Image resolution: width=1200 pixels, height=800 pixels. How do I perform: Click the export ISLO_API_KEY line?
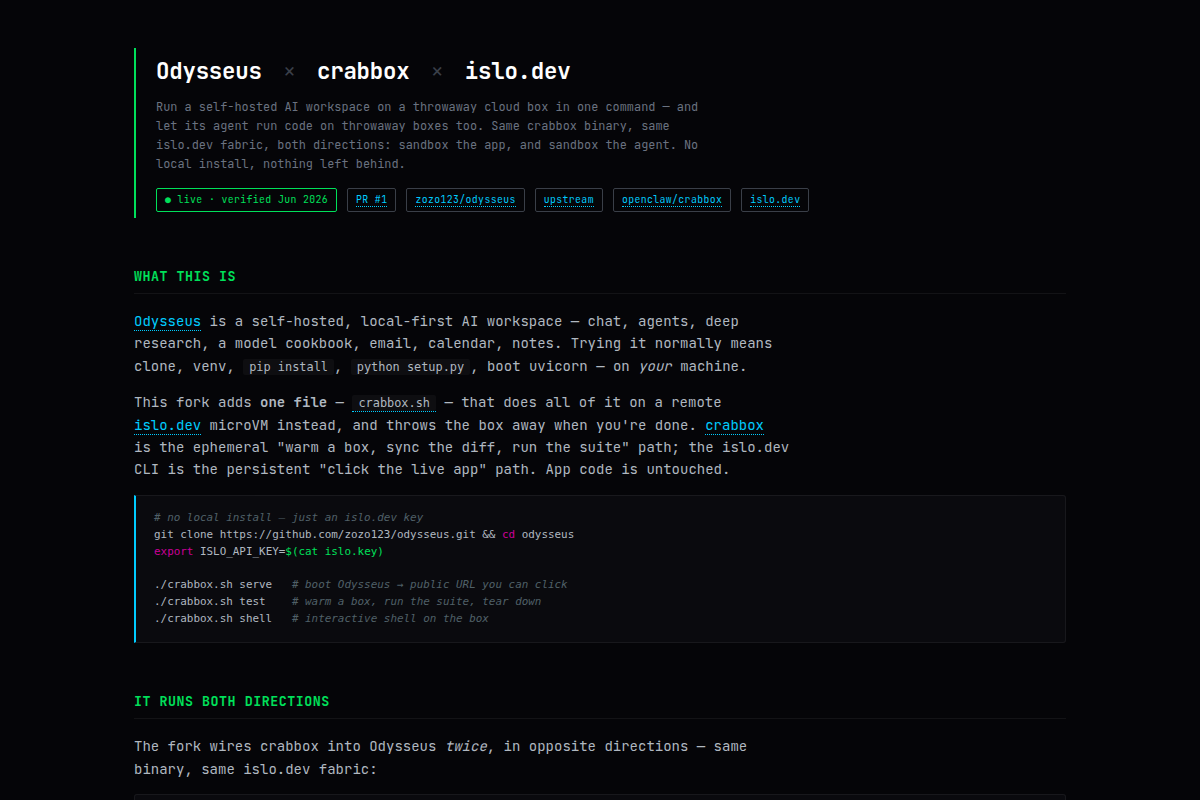point(269,551)
